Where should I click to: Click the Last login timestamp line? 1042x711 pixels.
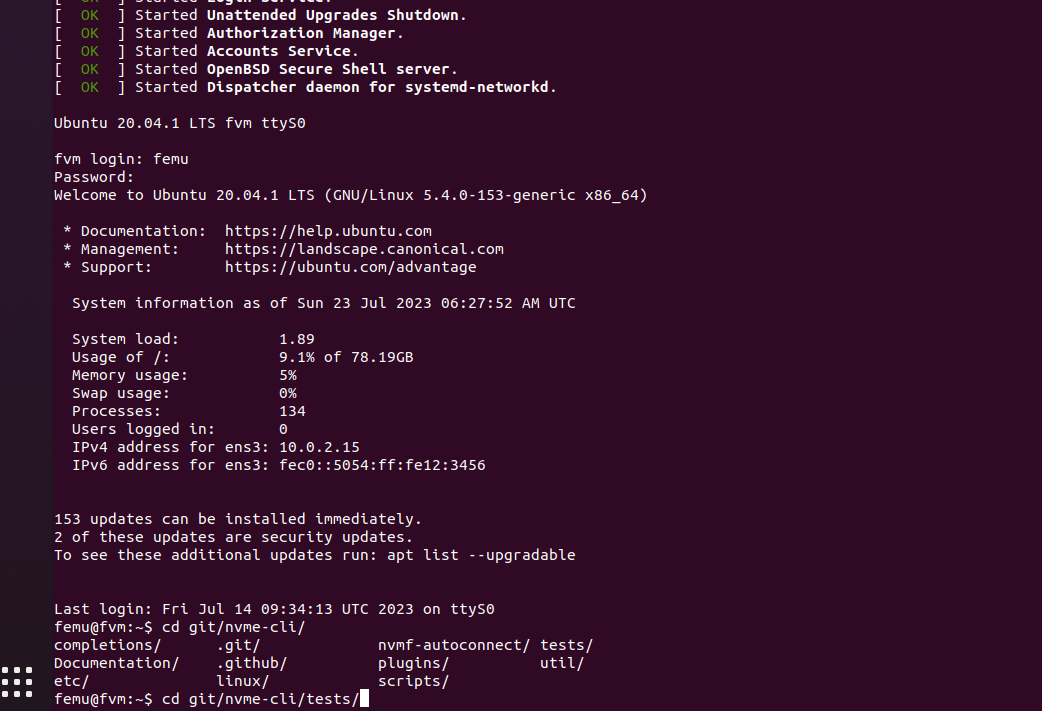[274, 609]
